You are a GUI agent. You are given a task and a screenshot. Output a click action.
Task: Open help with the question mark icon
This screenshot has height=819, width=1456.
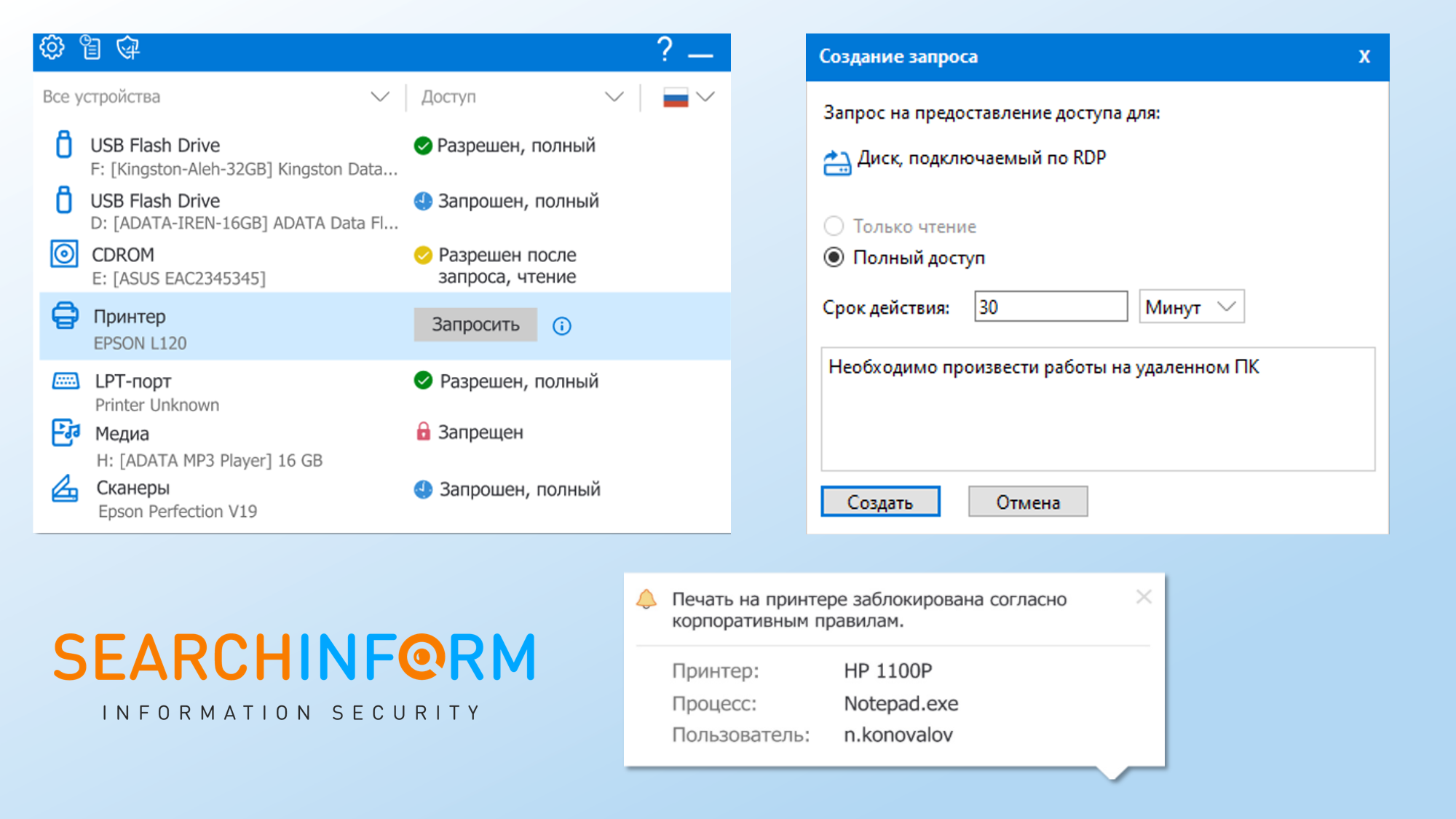(x=664, y=50)
